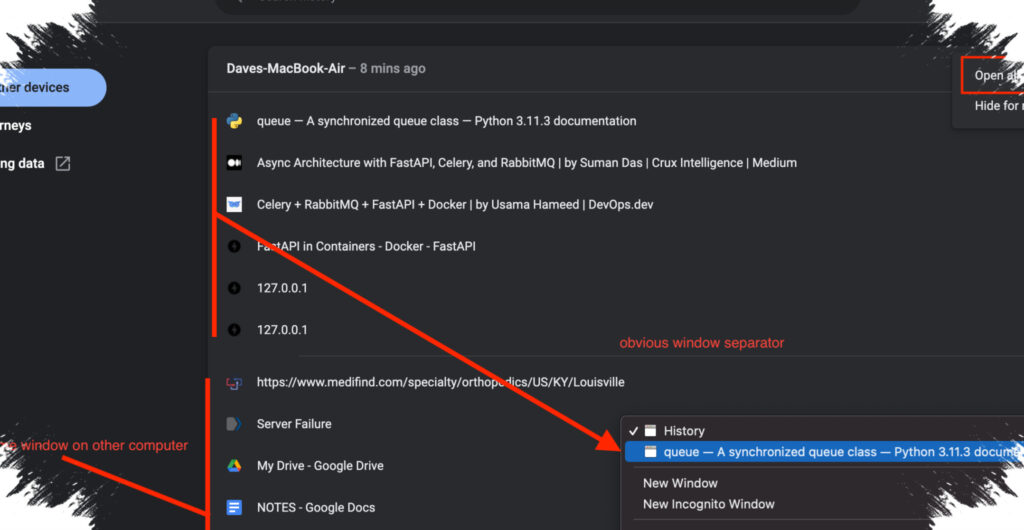1024x530 pixels.
Task: Click the window icon beside highlighted queue menu item
Action: point(650,452)
